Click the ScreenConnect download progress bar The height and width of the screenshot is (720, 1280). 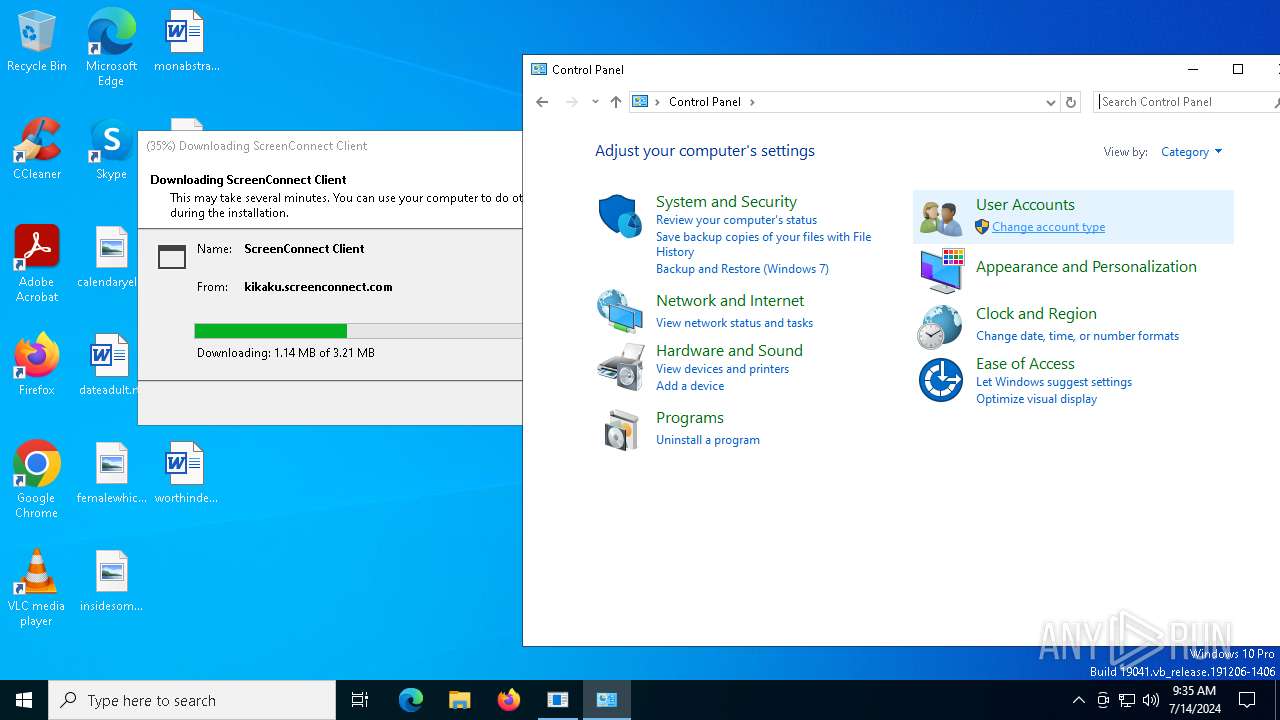pos(358,331)
